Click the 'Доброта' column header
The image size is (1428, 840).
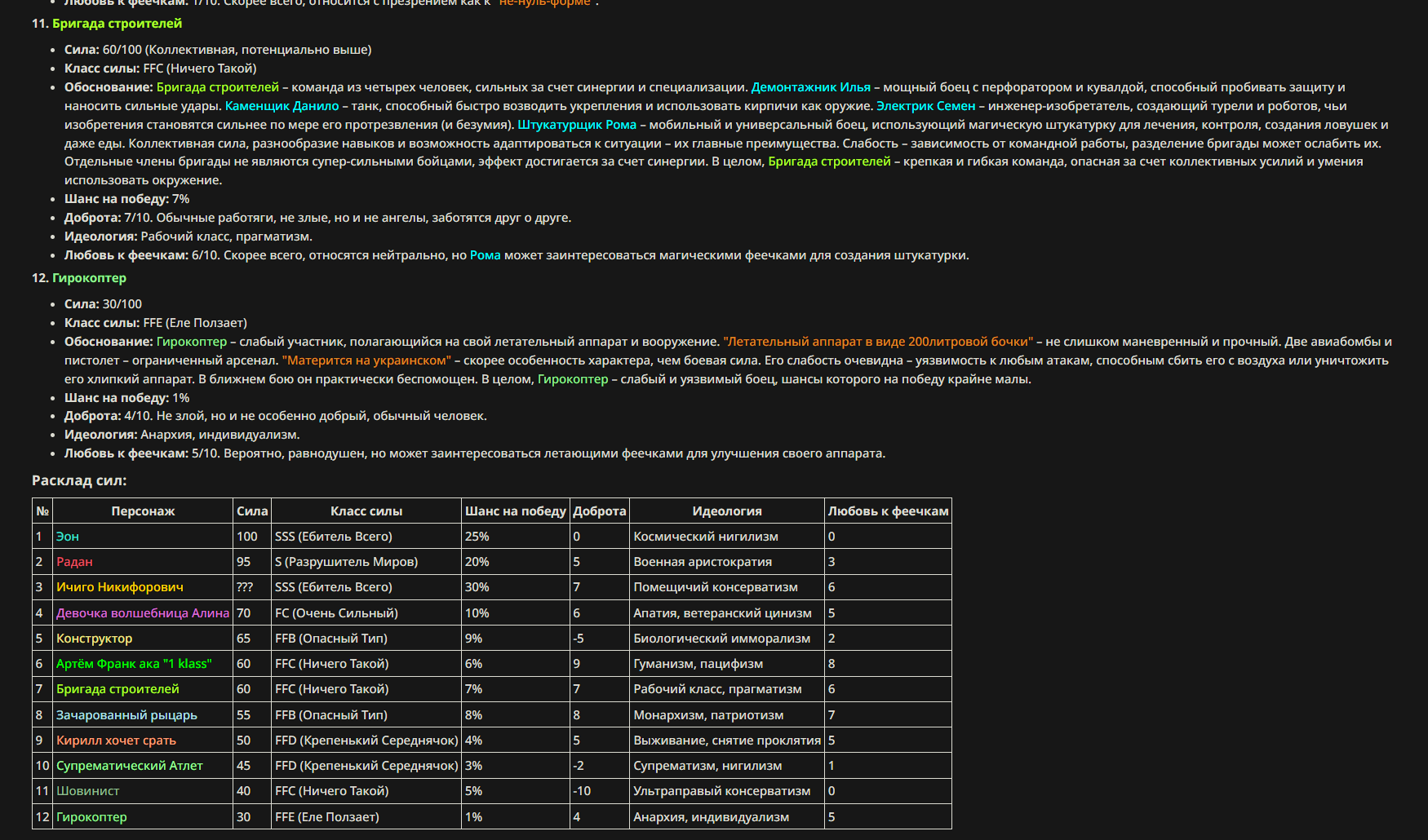(x=600, y=511)
